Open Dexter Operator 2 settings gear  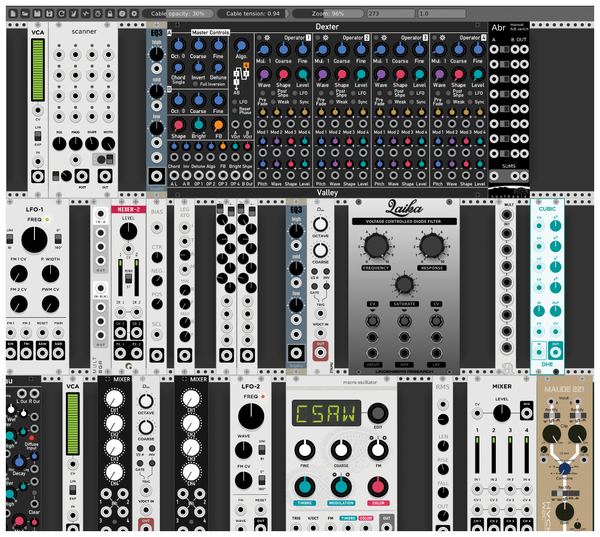(x=326, y=38)
